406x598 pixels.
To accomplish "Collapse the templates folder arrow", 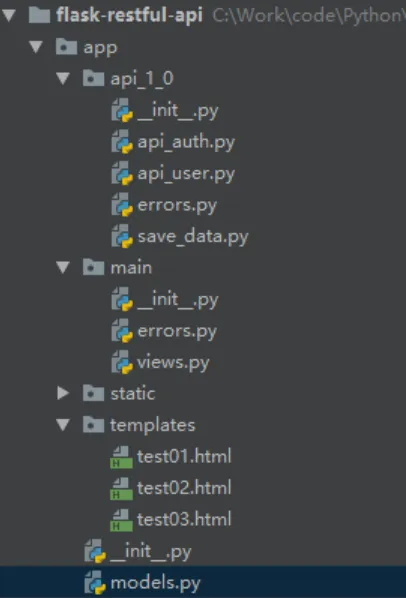I will pos(63,425).
